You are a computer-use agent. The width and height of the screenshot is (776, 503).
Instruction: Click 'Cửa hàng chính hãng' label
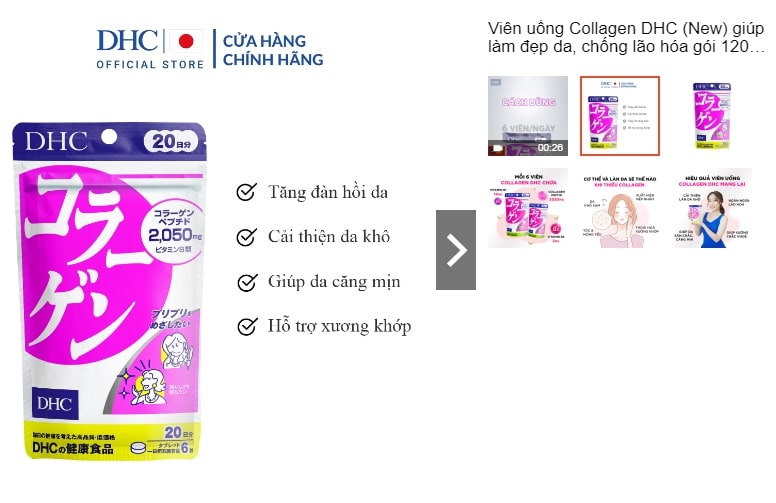[x=273, y=50]
